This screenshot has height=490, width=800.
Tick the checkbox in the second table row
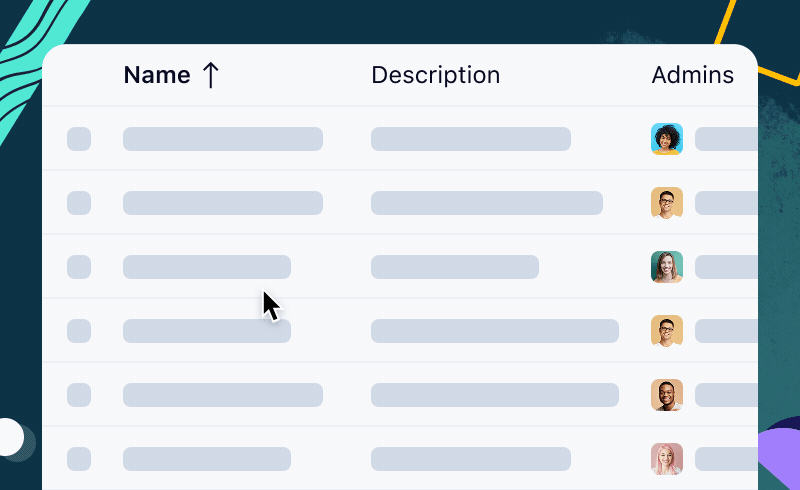pos(79,203)
